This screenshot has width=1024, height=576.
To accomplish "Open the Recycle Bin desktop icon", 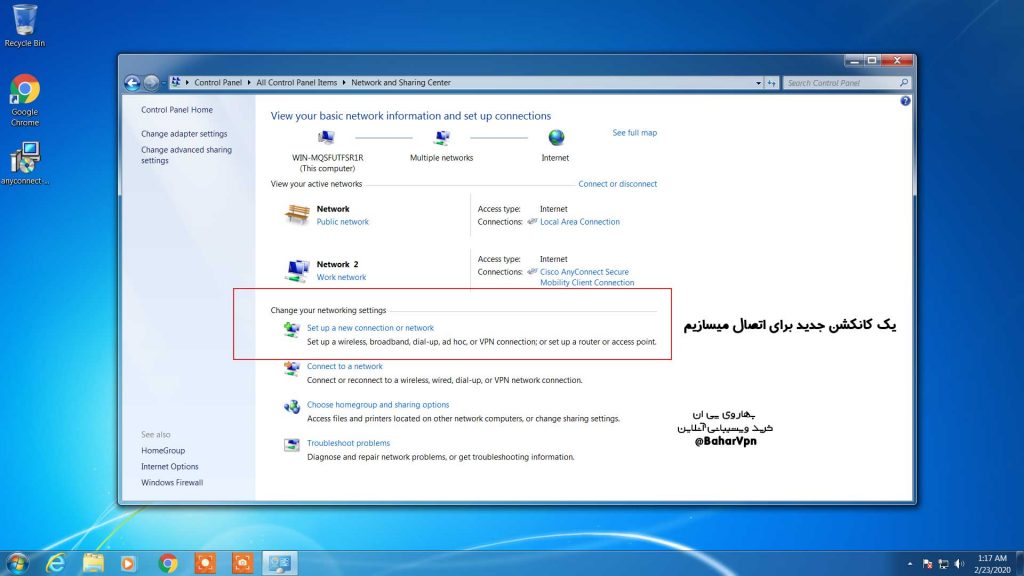I will click(24, 20).
